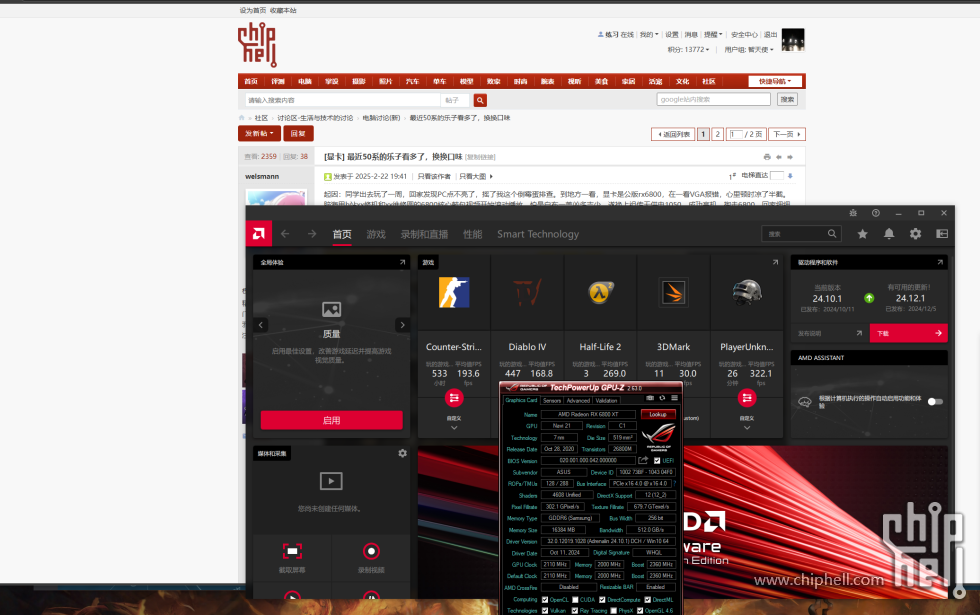Viewport: 980px width, 615px height.
Task: Open AMD Software settings gear
Action: click(x=916, y=234)
